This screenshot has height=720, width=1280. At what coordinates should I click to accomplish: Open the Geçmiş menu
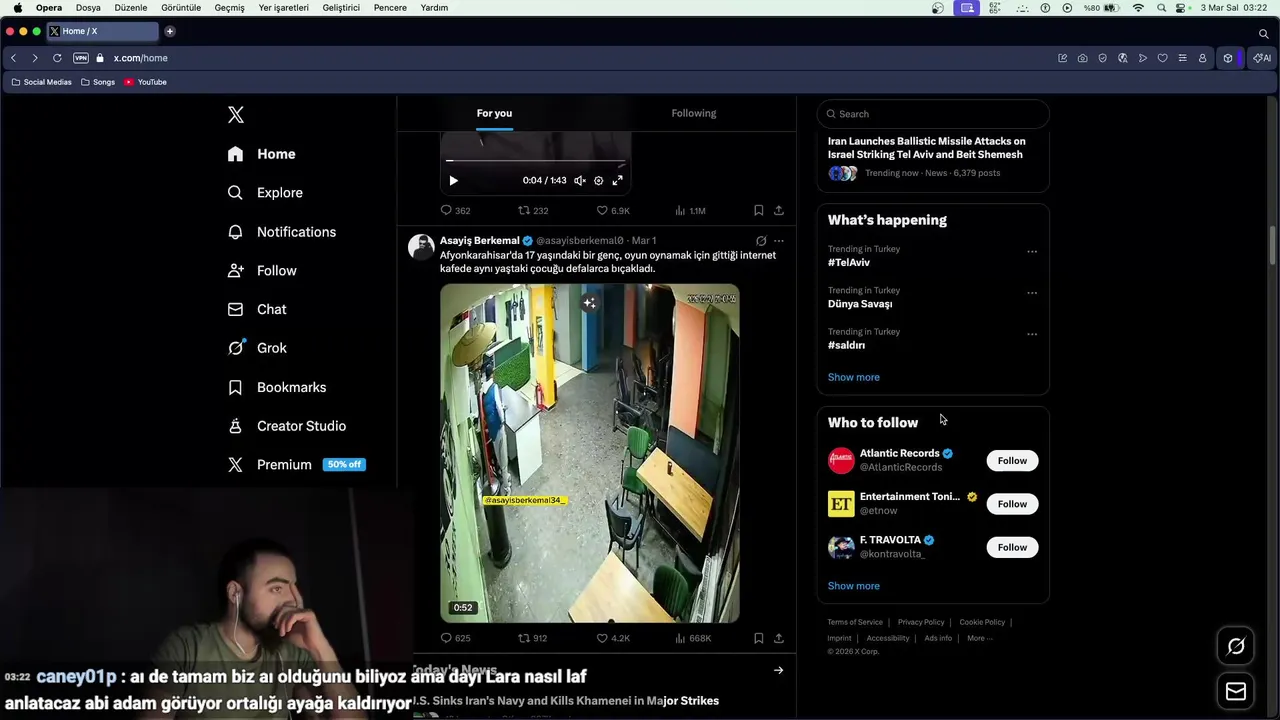[229, 8]
